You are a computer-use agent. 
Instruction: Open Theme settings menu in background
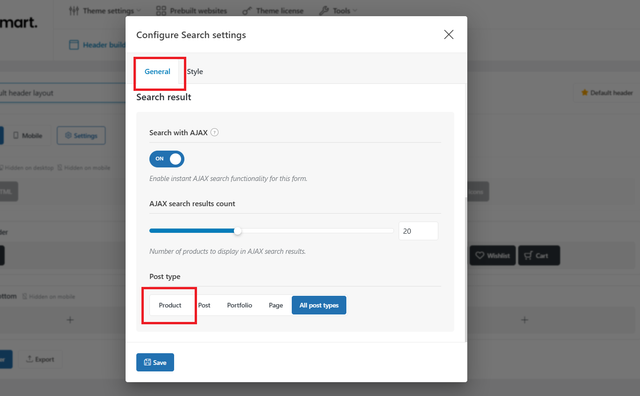point(105,11)
